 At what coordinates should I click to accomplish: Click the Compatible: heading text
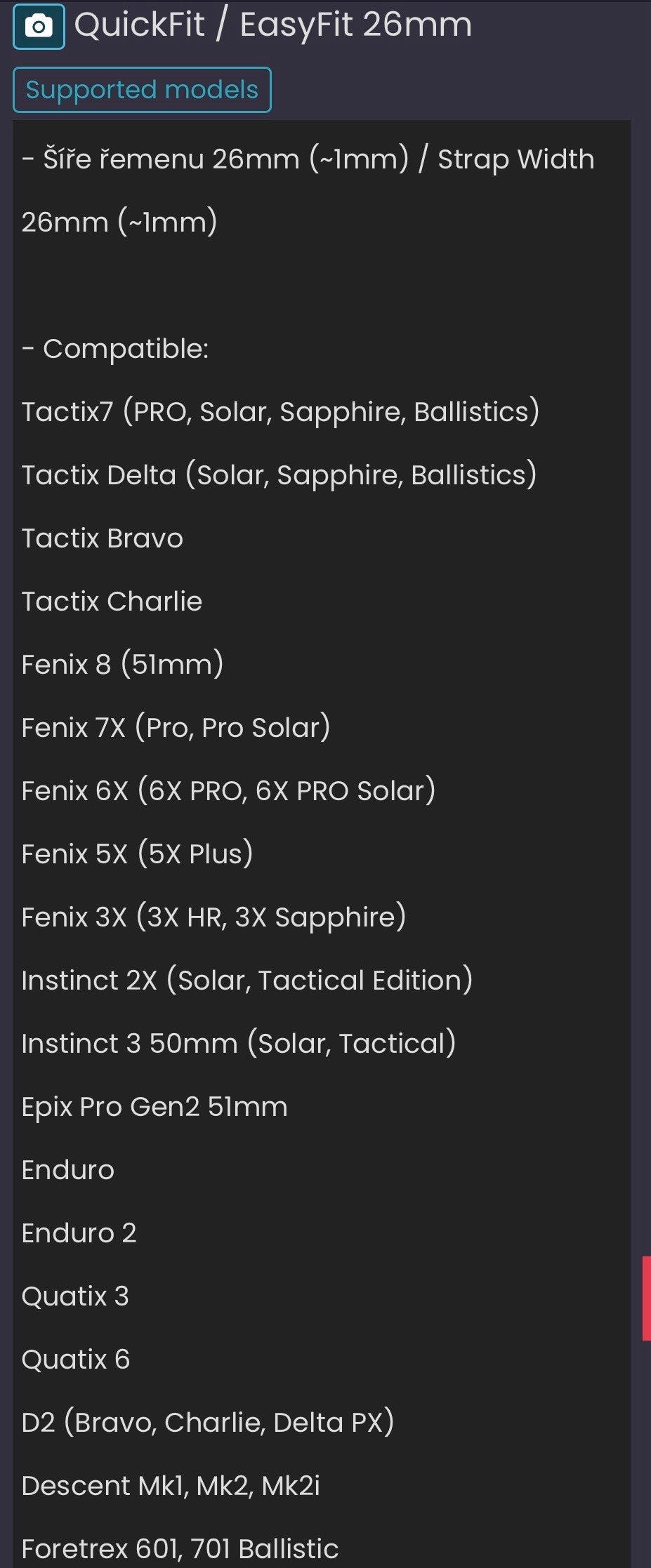(x=115, y=349)
